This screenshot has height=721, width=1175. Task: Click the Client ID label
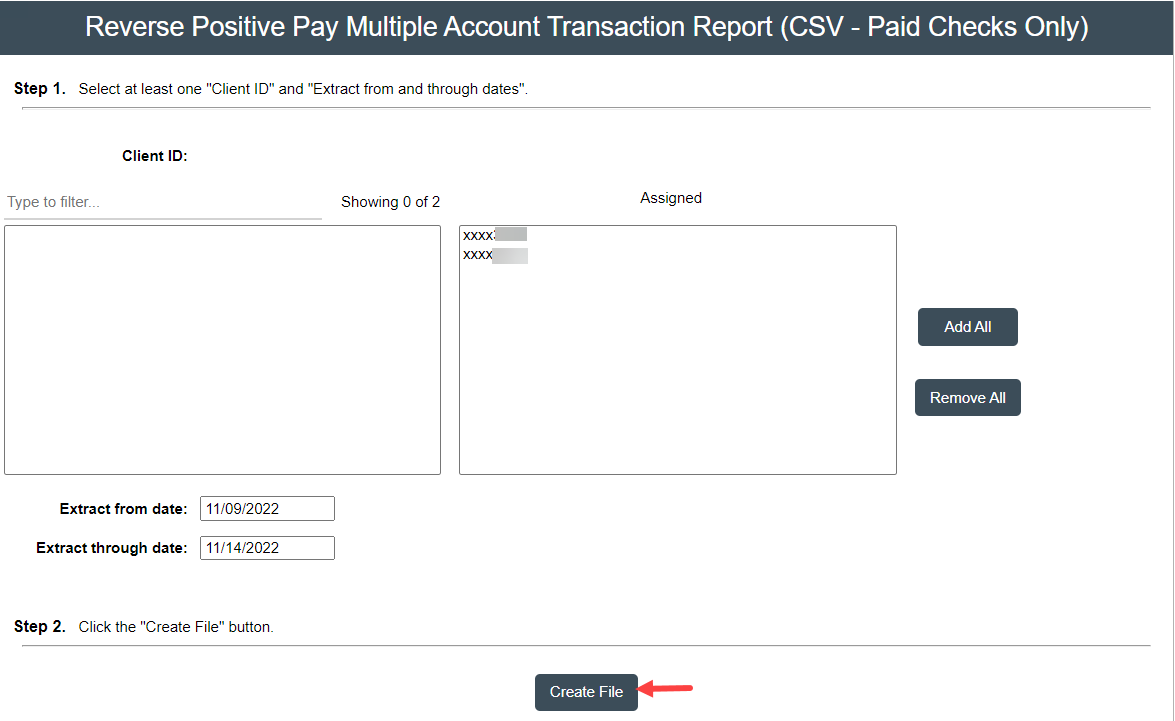tap(154, 156)
